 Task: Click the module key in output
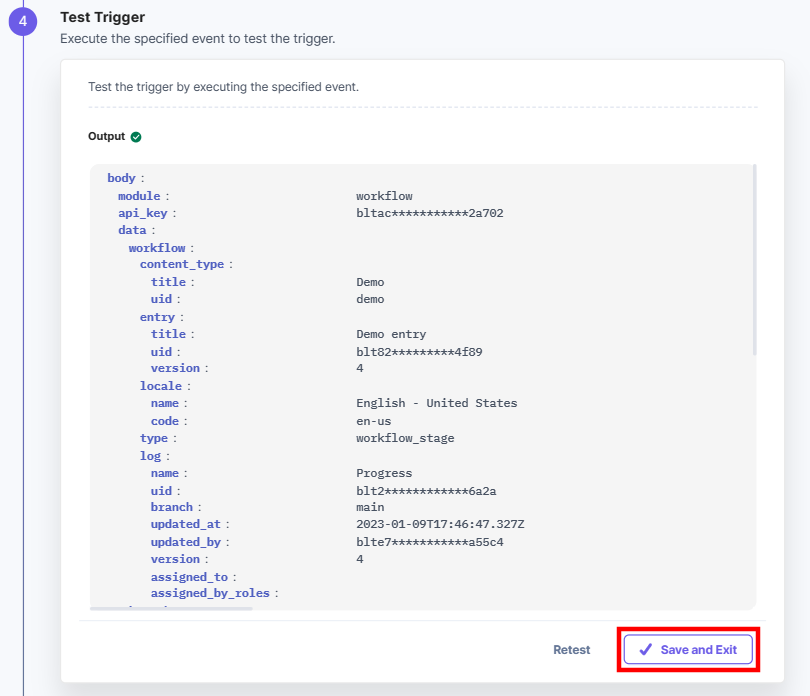[139, 196]
